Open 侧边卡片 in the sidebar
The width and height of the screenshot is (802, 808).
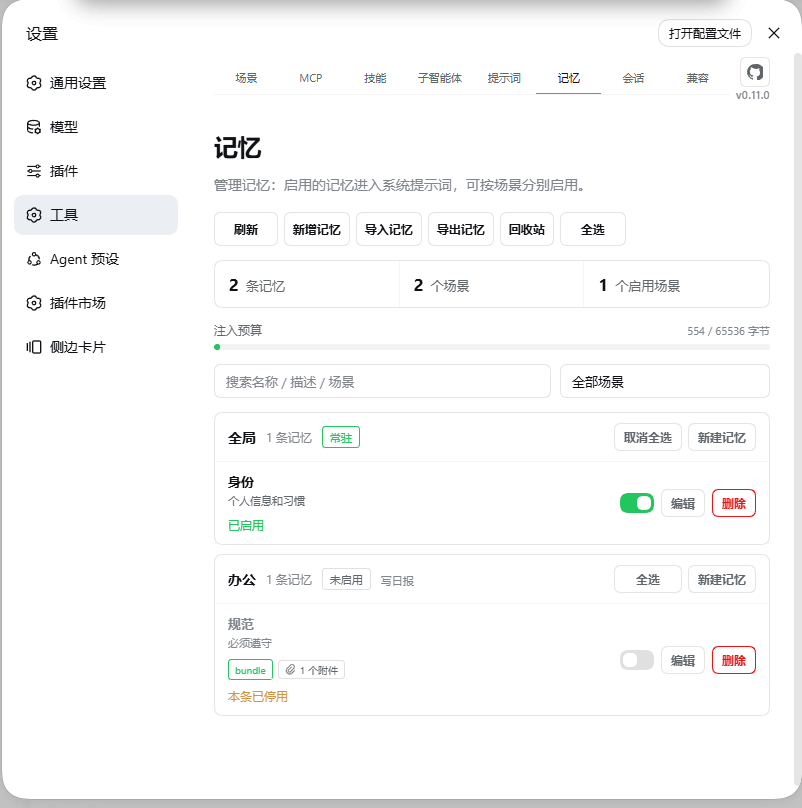(96, 347)
